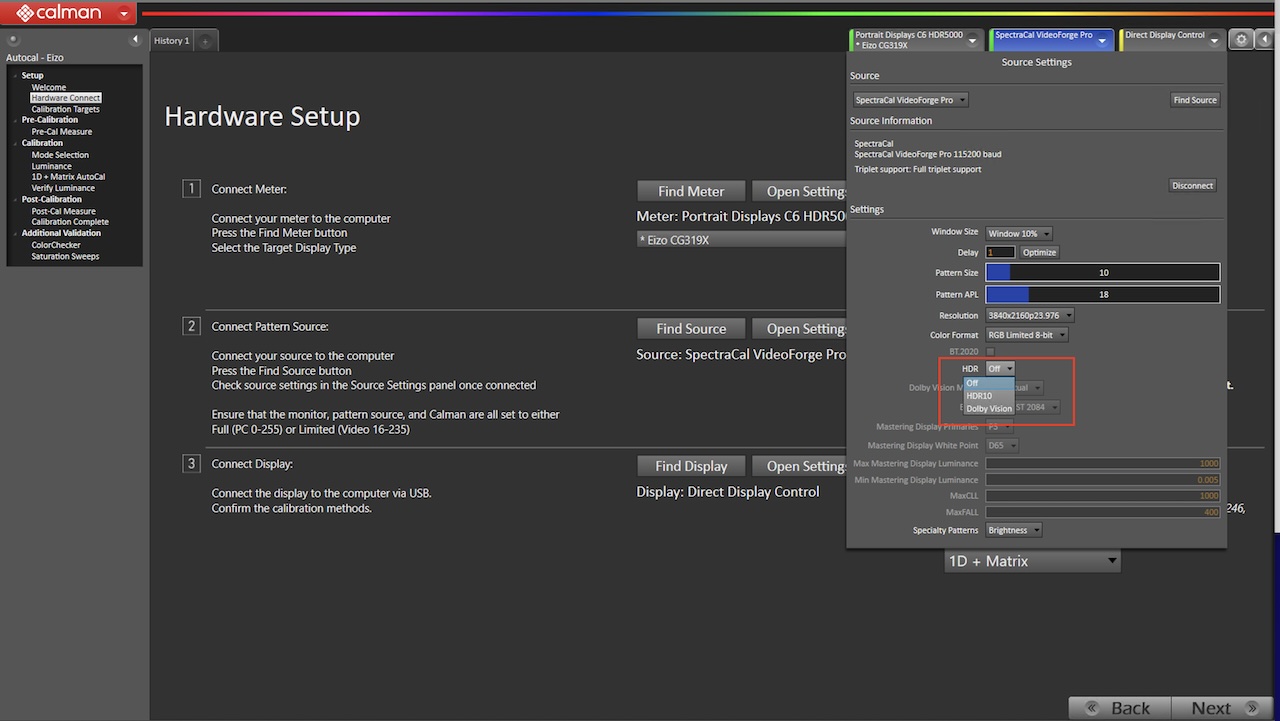Open settings in the Connect Display step
Viewport: 1280px width, 721px height.
click(x=800, y=466)
